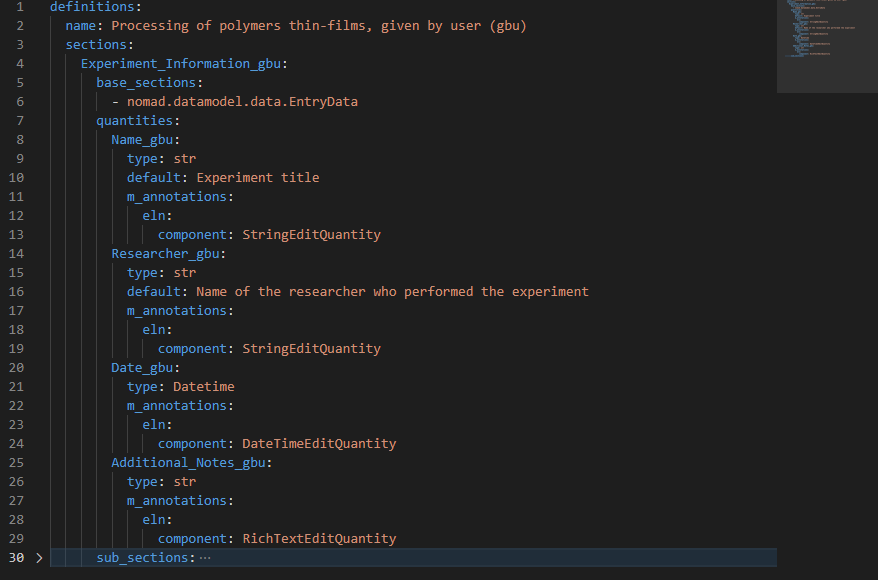
Task: Click 'm_annotations' on line 27
Action: 176,501
